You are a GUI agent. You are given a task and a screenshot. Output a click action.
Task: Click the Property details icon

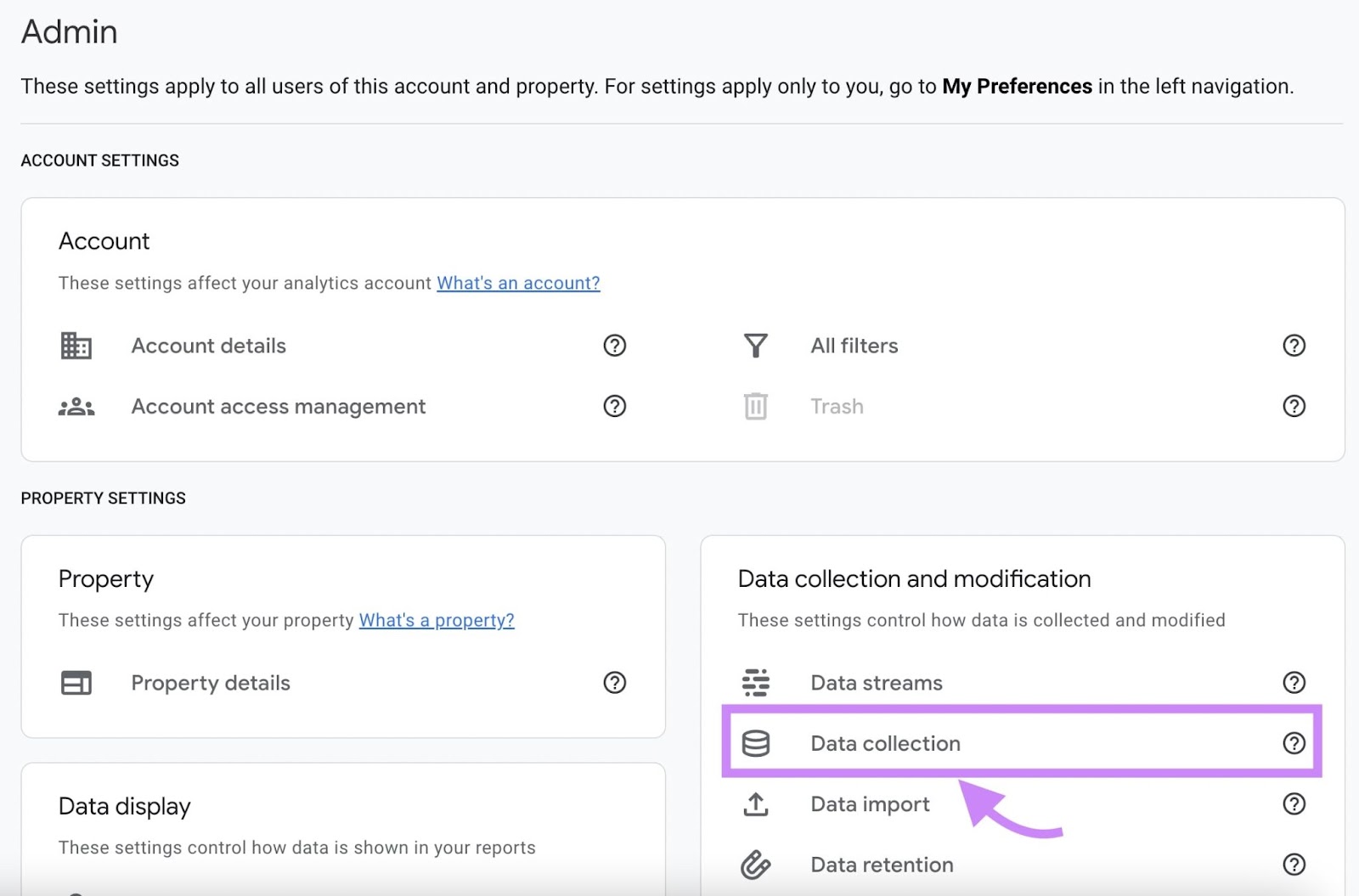76,682
